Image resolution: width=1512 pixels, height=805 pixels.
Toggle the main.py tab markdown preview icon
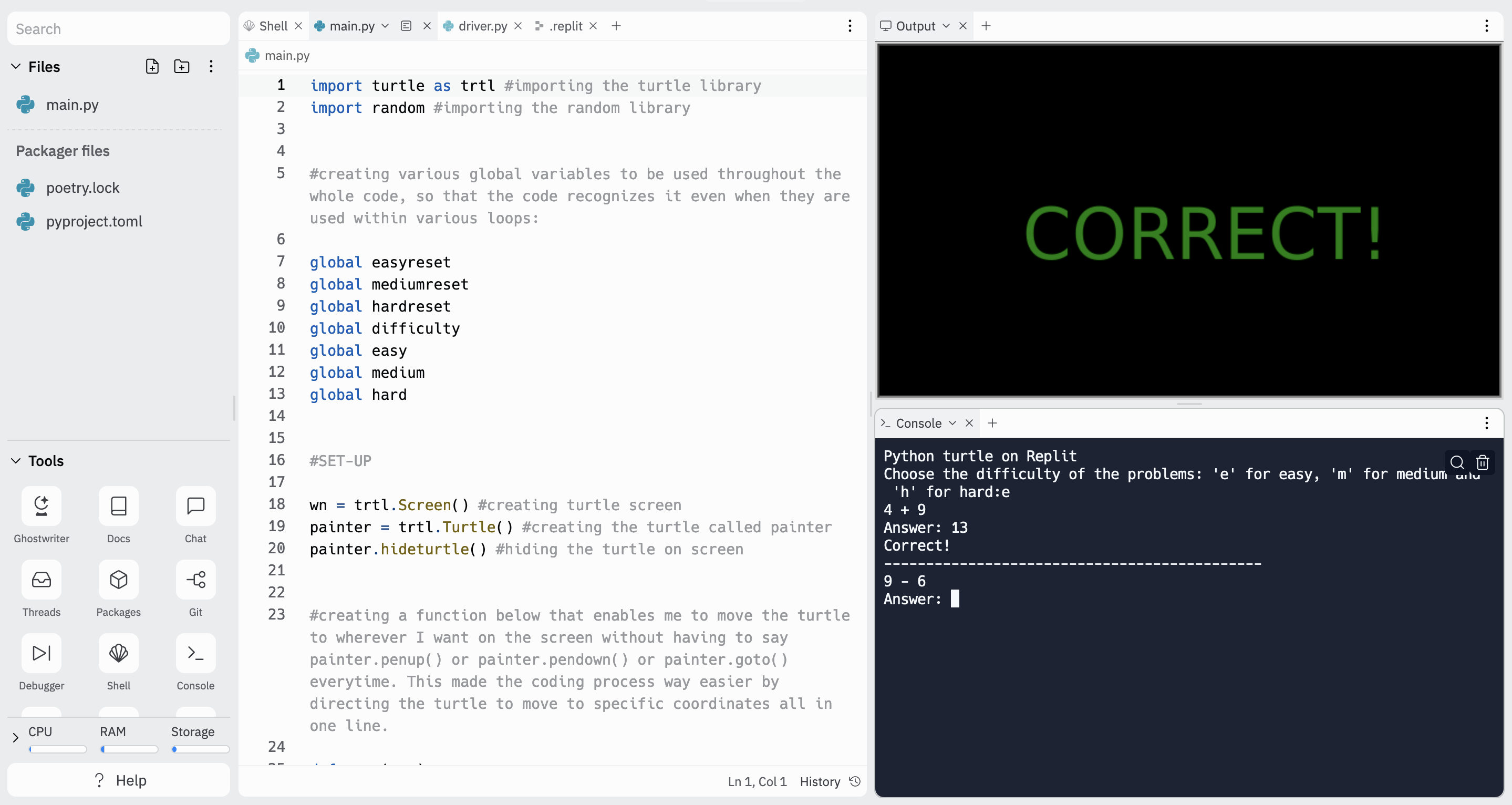[x=406, y=26]
